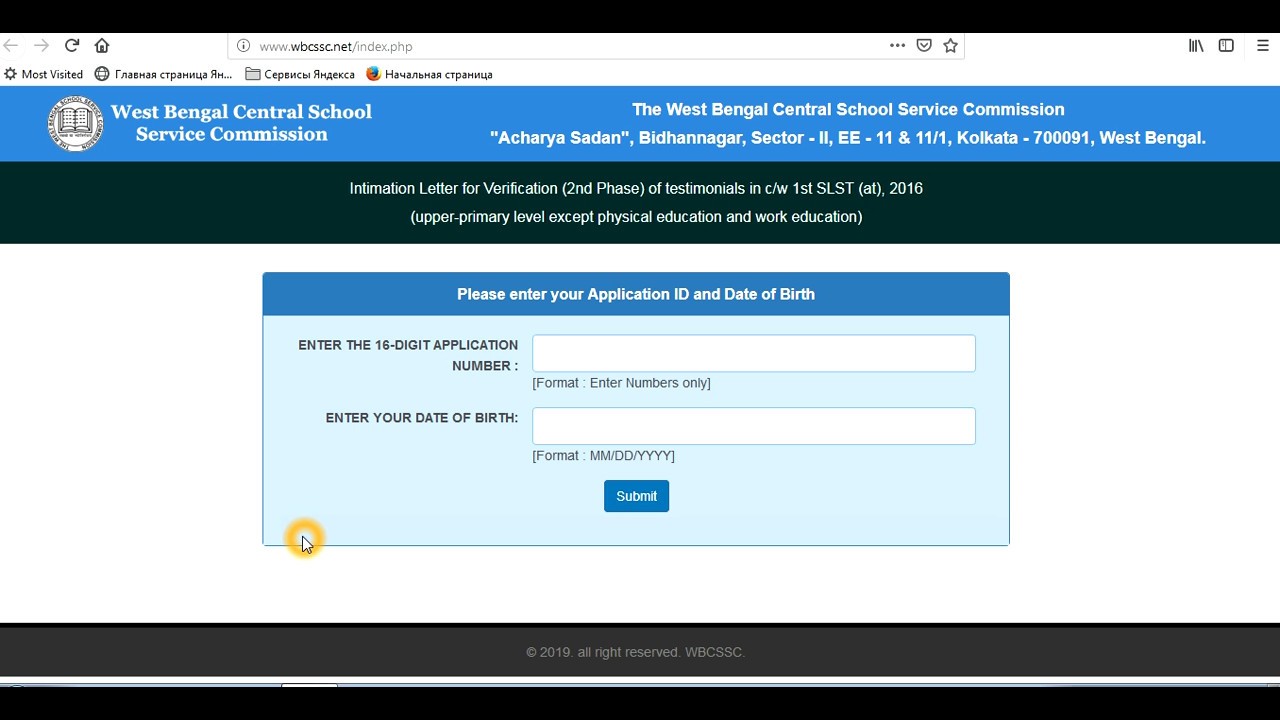Viewport: 1280px width, 720px height.
Task: Open the Firefox hamburger menu
Action: (1263, 46)
